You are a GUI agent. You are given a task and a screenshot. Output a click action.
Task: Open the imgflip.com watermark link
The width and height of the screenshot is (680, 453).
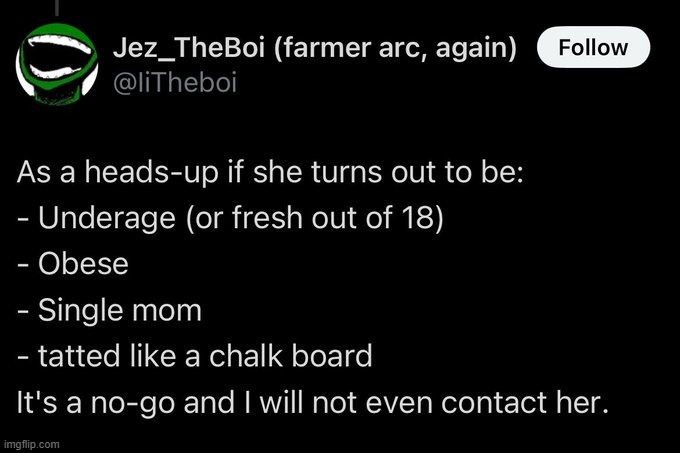(31, 444)
